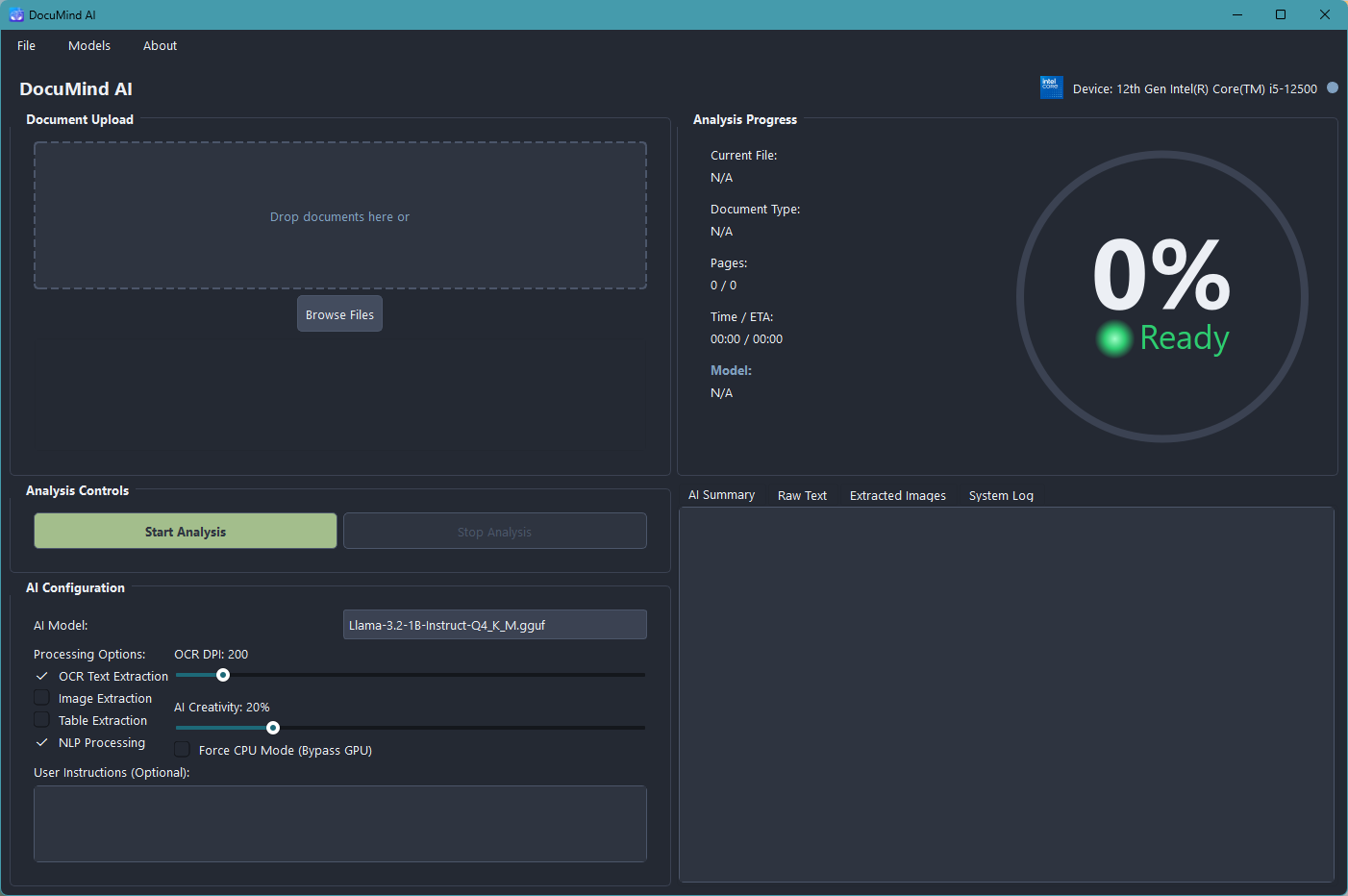Disable OCR Text Extraction
This screenshot has width=1348, height=896.
(41, 676)
